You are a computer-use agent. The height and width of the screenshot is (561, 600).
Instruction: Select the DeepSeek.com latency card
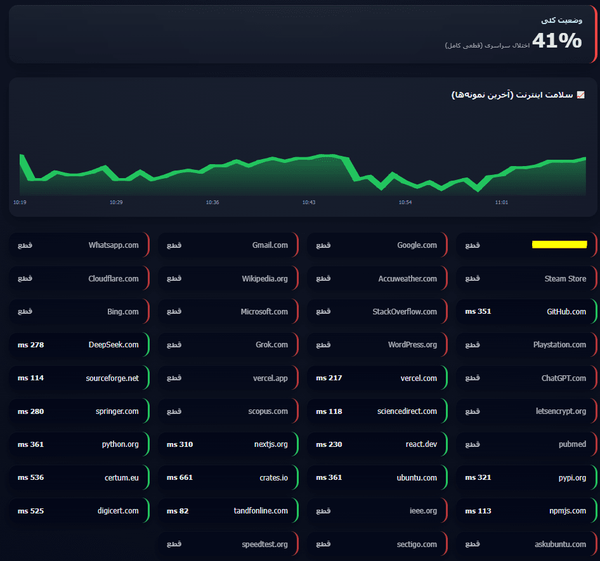[79, 345]
